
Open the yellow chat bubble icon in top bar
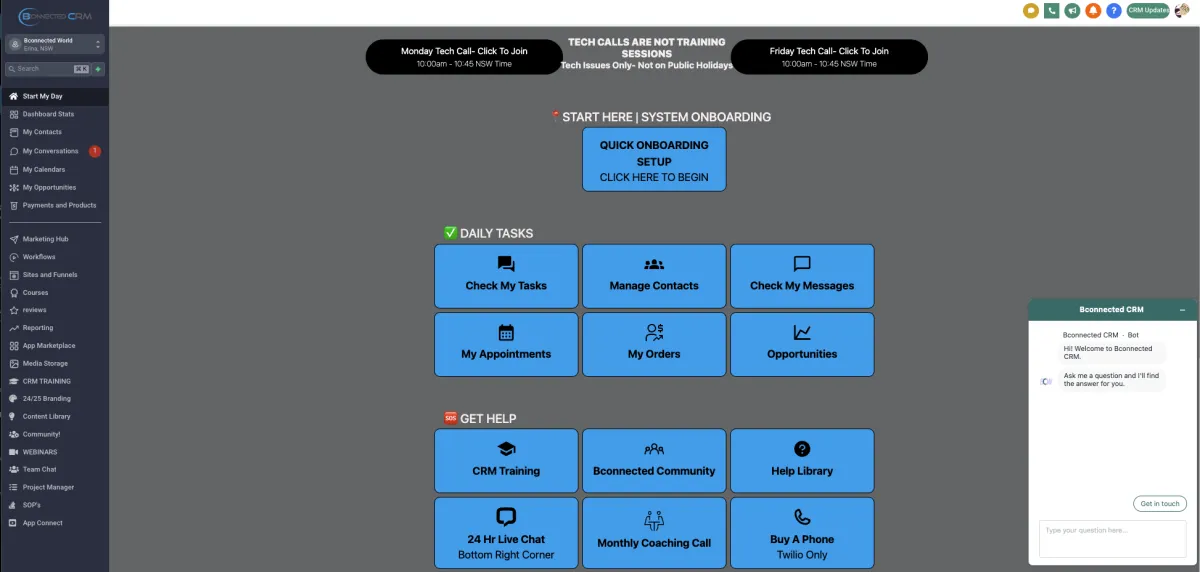1030,10
